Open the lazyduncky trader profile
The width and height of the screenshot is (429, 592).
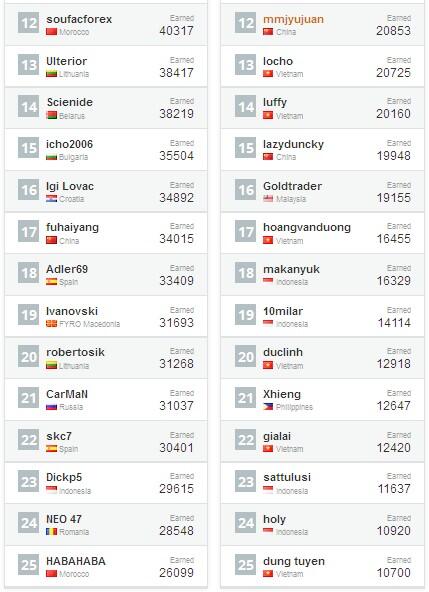[293, 144]
